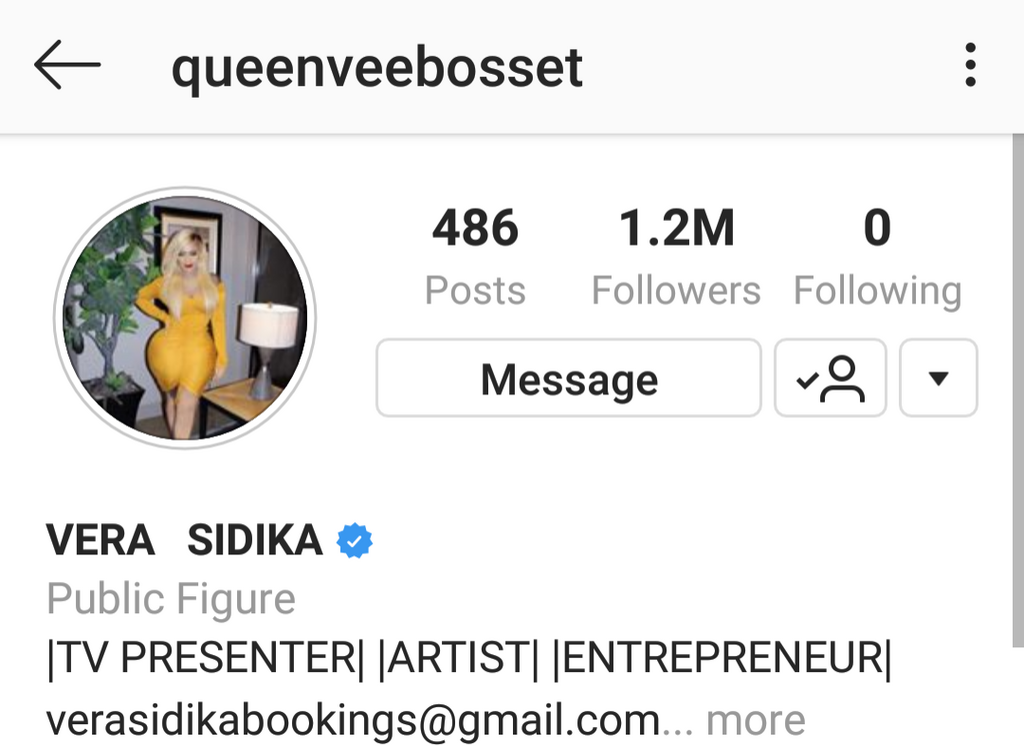Tap the queenveebosset username title
Screen dimensions: 1024x746
[377, 67]
